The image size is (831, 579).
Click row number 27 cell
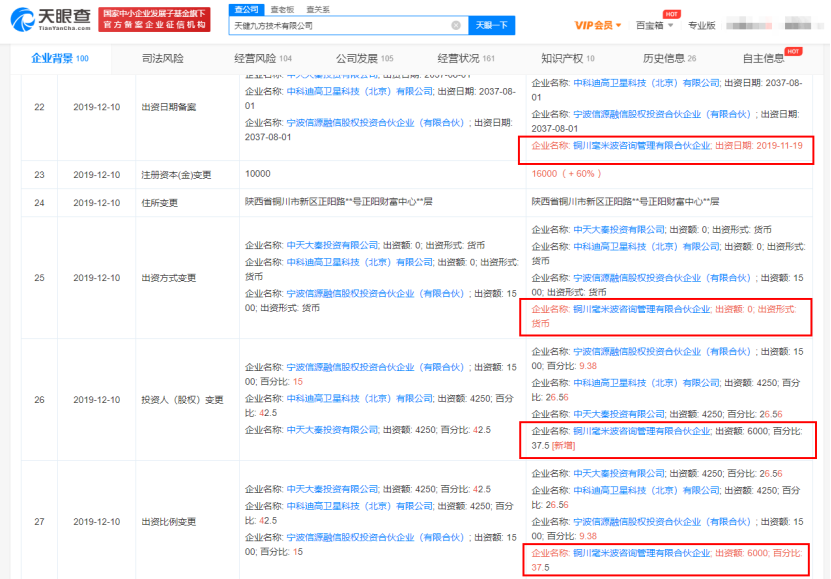point(39,522)
